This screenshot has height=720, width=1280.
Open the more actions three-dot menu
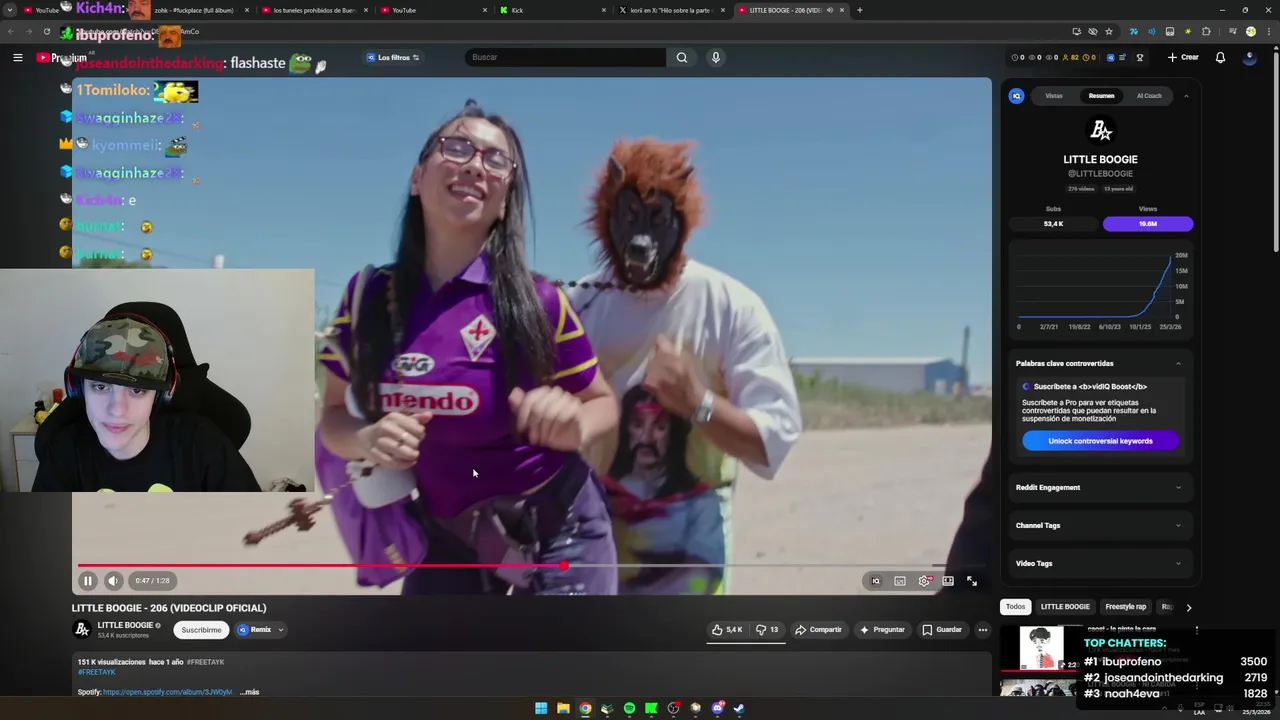click(x=983, y=630)
